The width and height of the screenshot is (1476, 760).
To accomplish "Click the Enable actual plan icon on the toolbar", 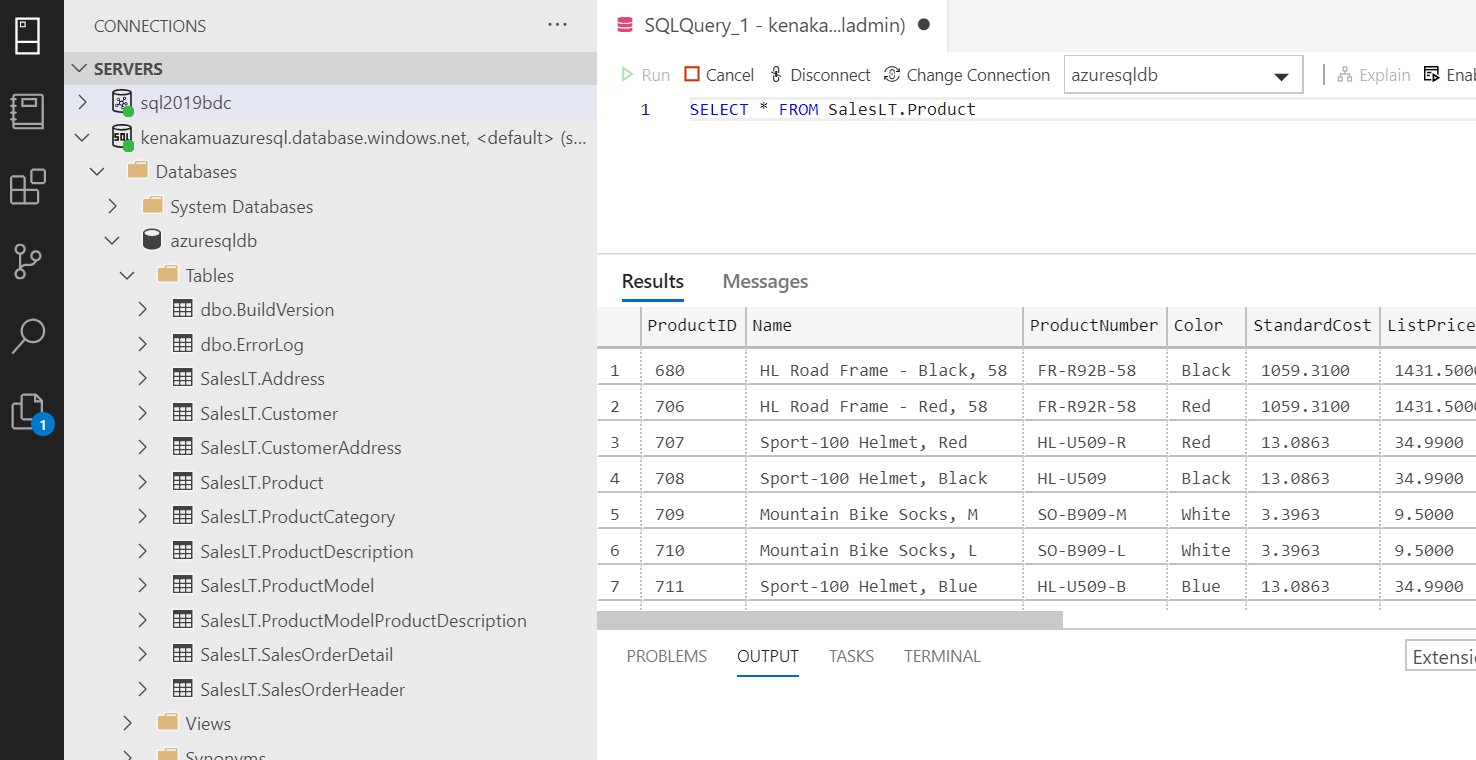I will coord(1432,74).
